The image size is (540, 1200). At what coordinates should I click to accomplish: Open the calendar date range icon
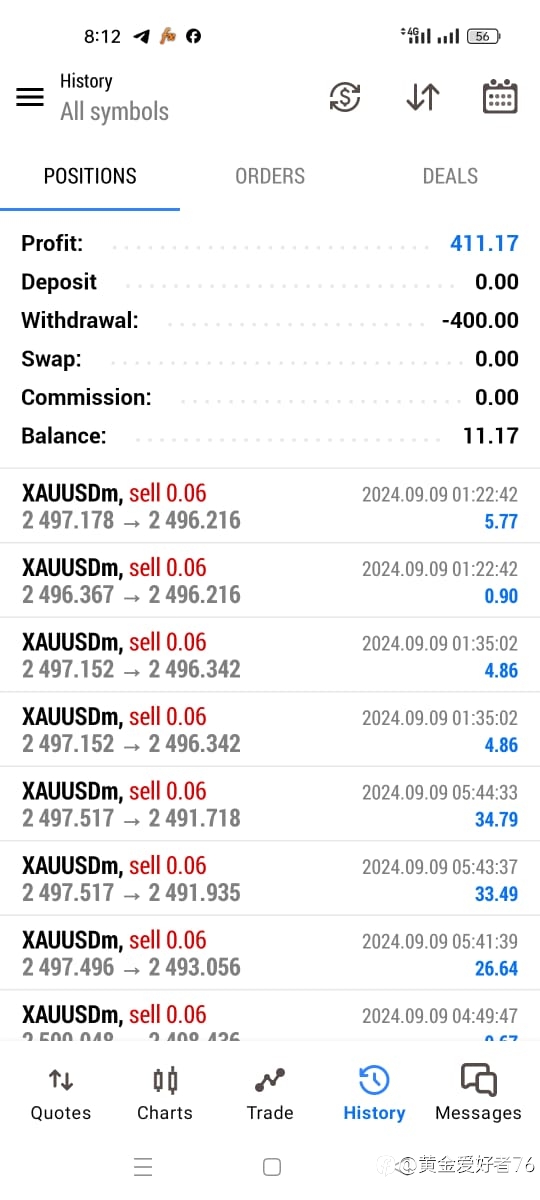click(500, 97)
